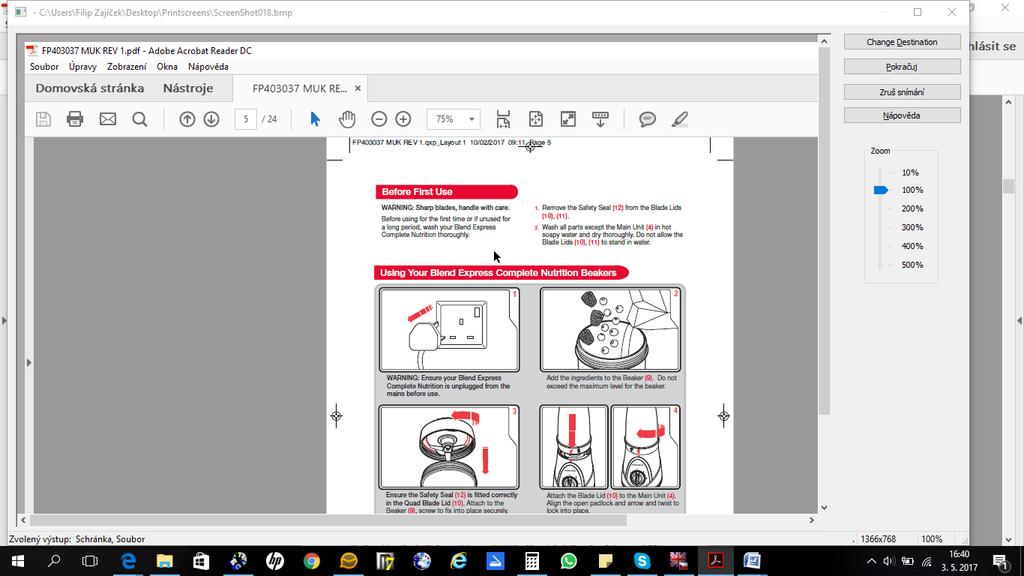Launch Google Chrome from taskbar

312,561
